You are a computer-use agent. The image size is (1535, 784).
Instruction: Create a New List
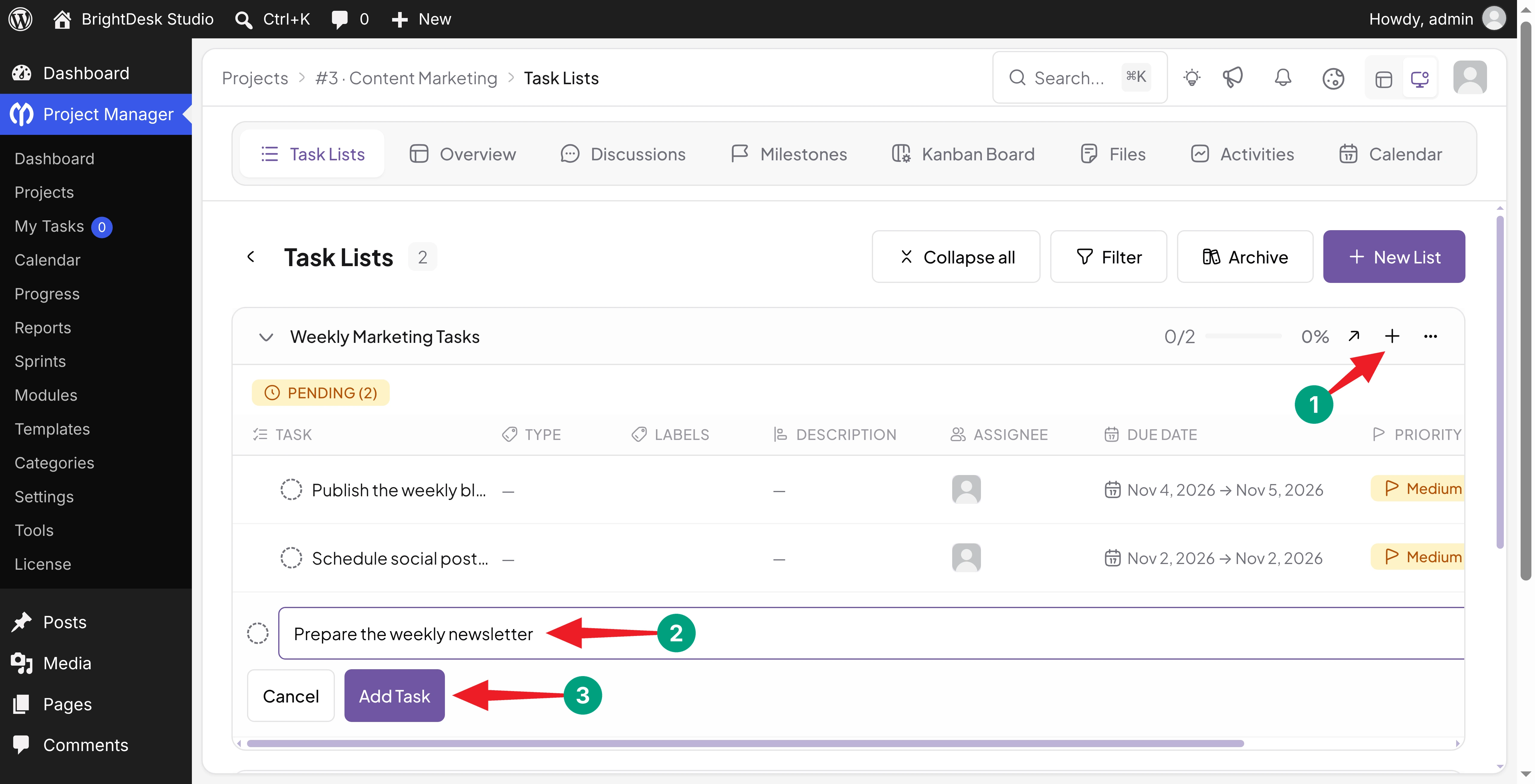click(1394, 257)
